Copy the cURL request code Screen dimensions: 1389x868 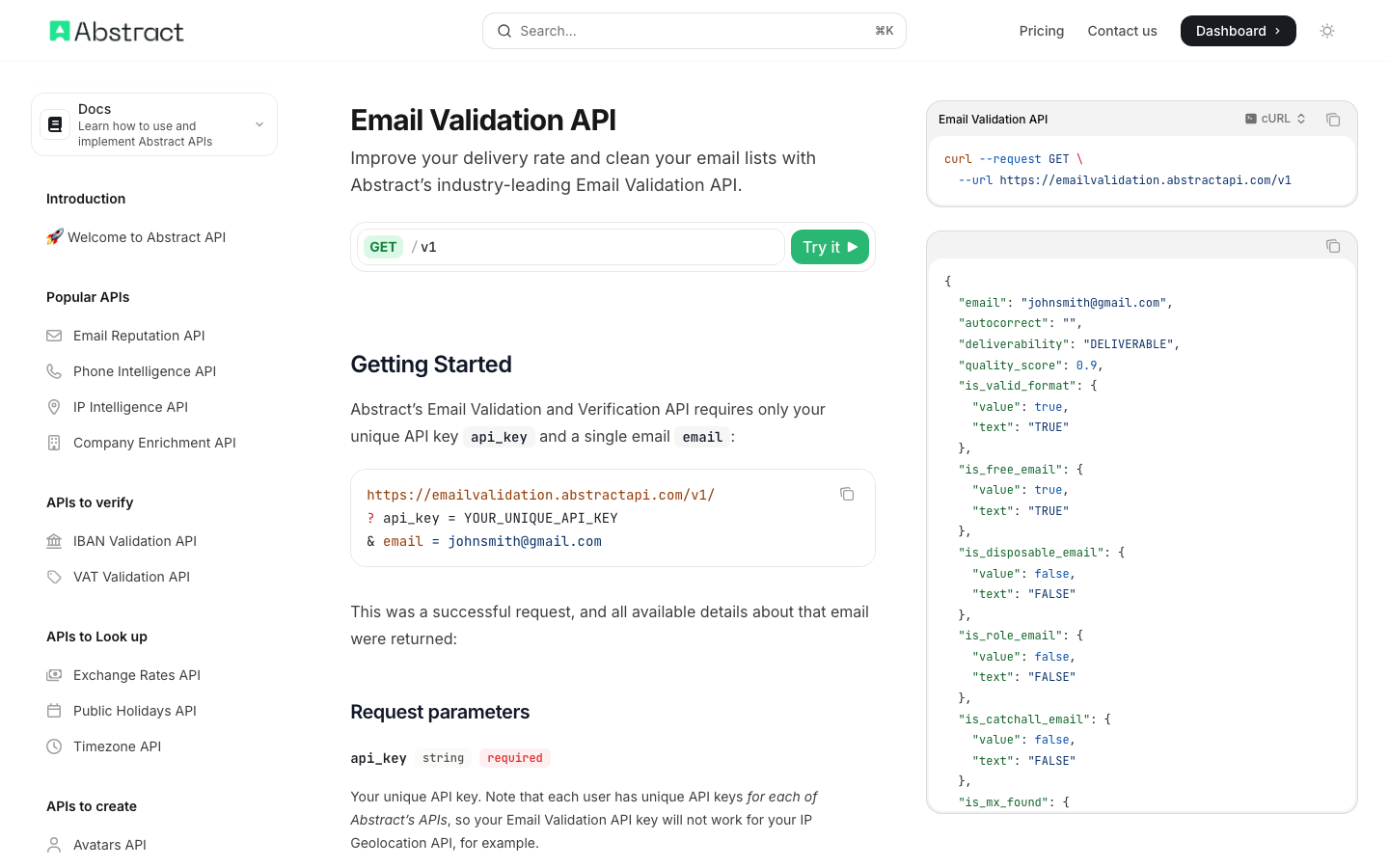[x=1333, y=120]
